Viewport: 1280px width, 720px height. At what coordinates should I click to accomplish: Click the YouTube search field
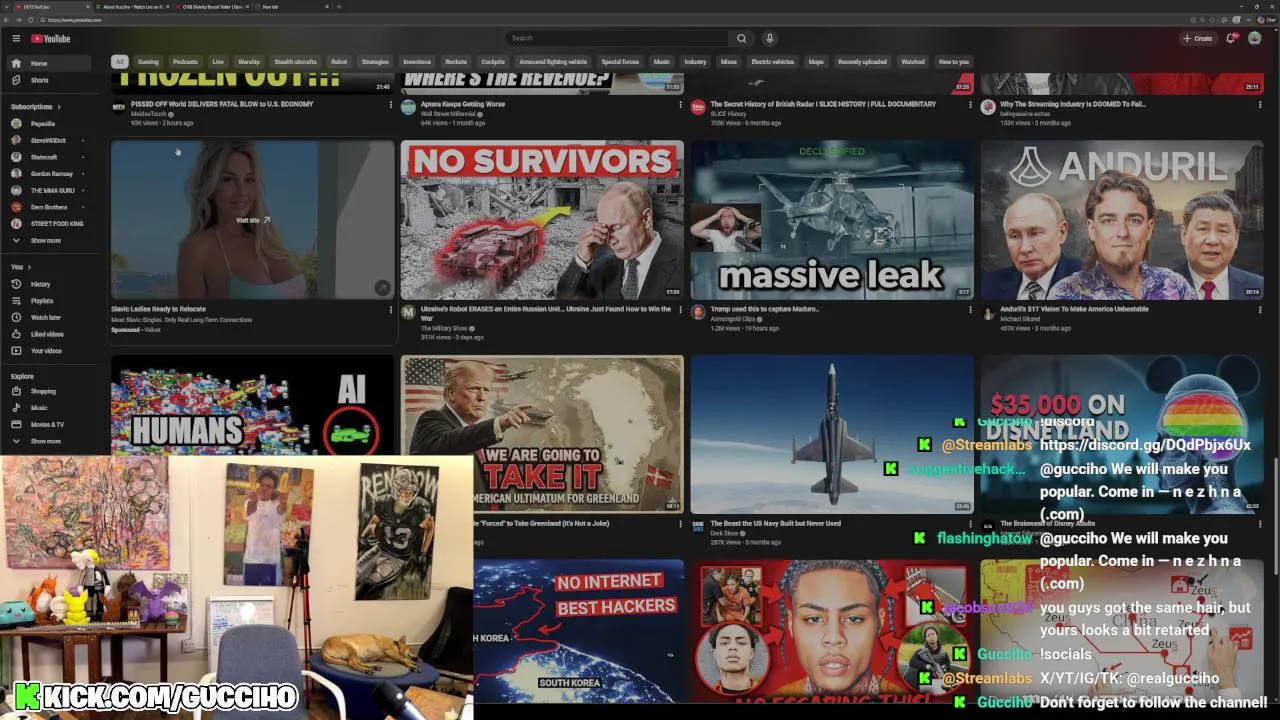pos(617,38)
